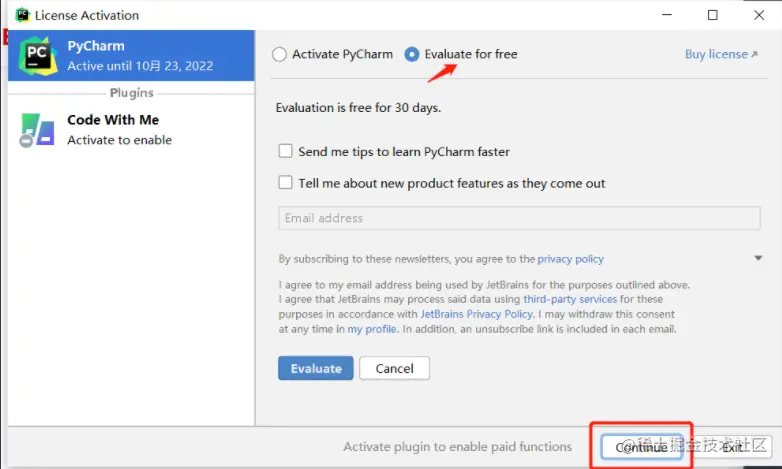The width and height of the screenshot is (782, 469).
Task: Open the JetBrains Privacy Policy link
Action: pyautogui.click(x=477, y=314)
